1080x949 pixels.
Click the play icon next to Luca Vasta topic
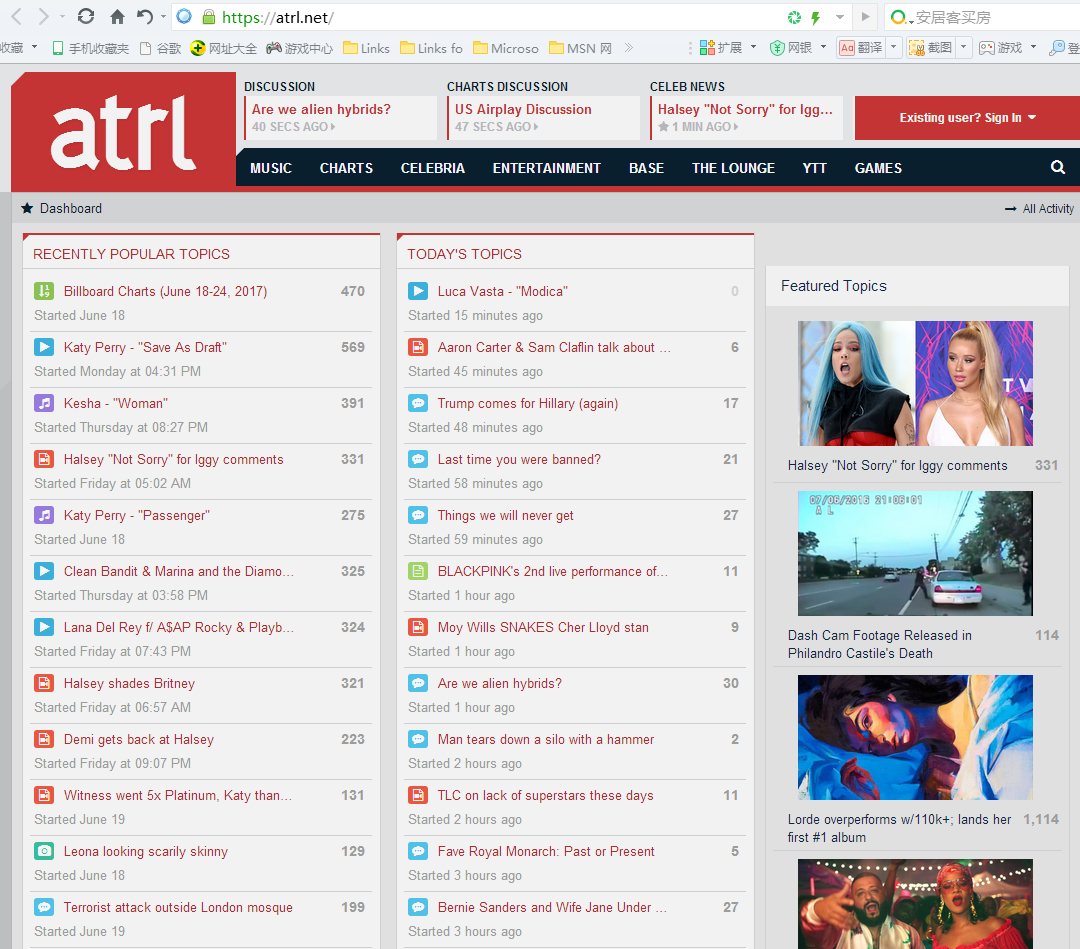pos(418,291)
